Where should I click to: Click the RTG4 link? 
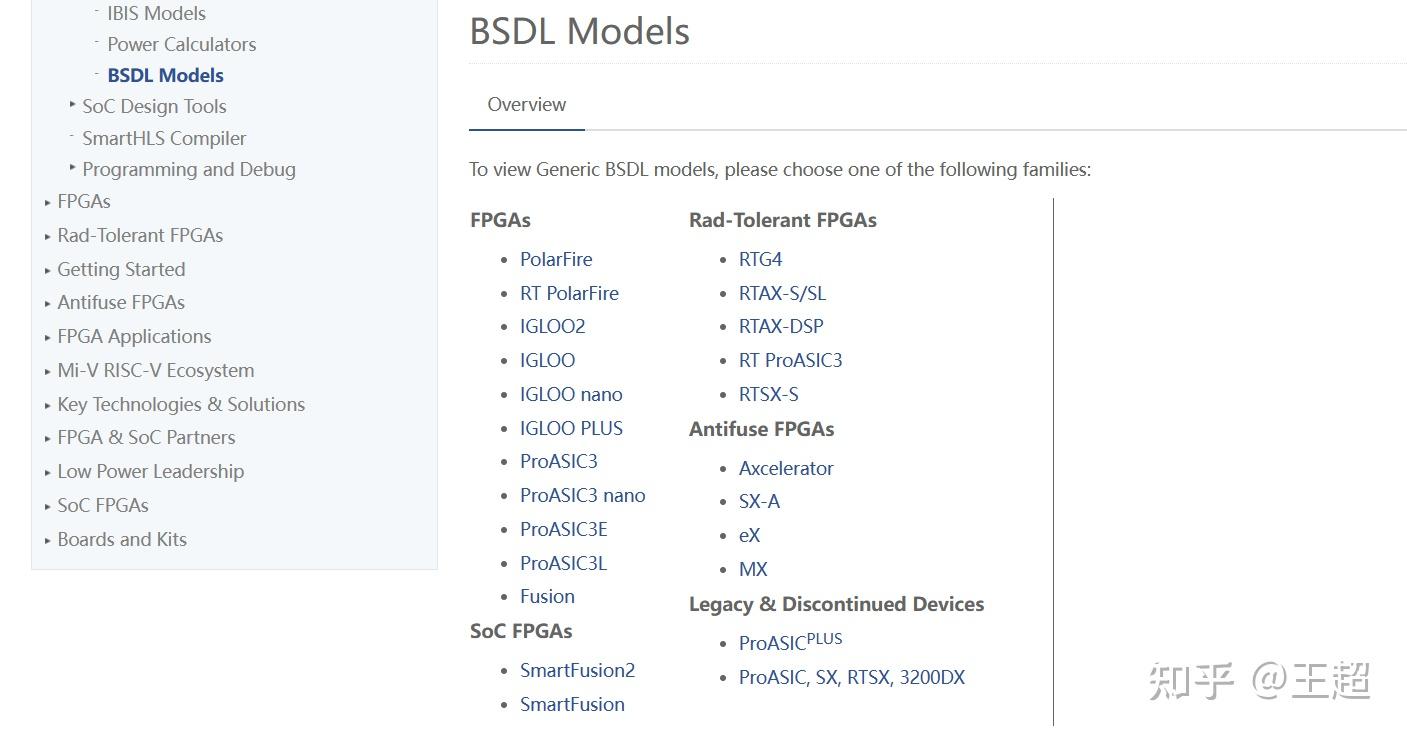tap(760, 259)
